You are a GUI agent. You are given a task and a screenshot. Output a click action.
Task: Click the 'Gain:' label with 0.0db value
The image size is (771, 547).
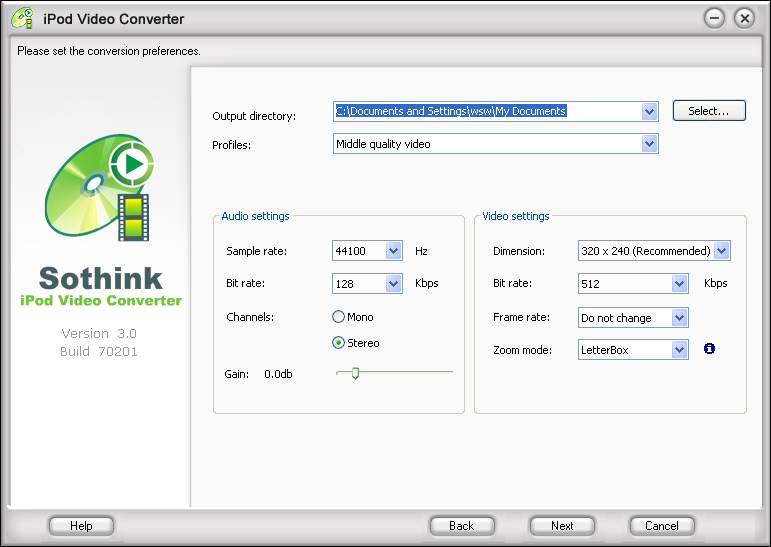tap(258, 374)
